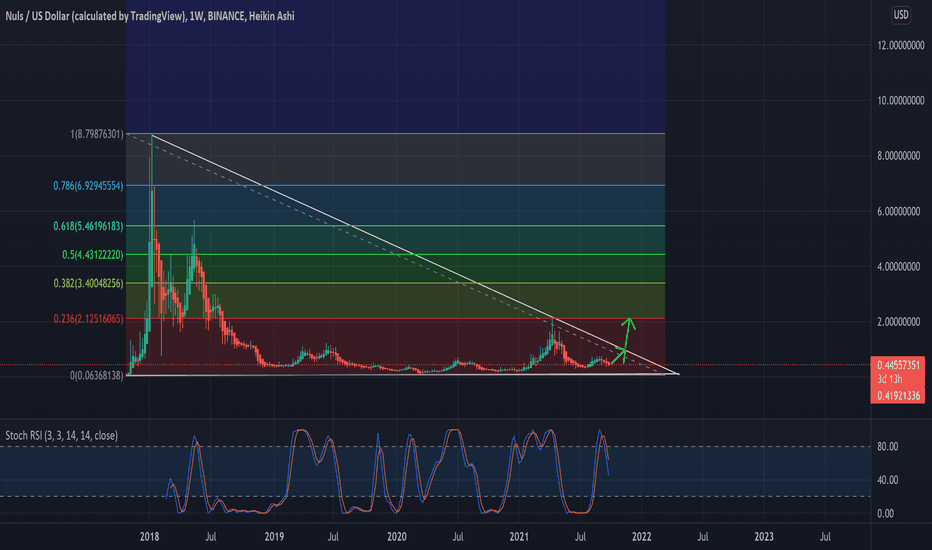Image resolution: width=932 pixels, height=550 pixels.
Task: Click the 2018 label on time axis
Action: [149, 536]
